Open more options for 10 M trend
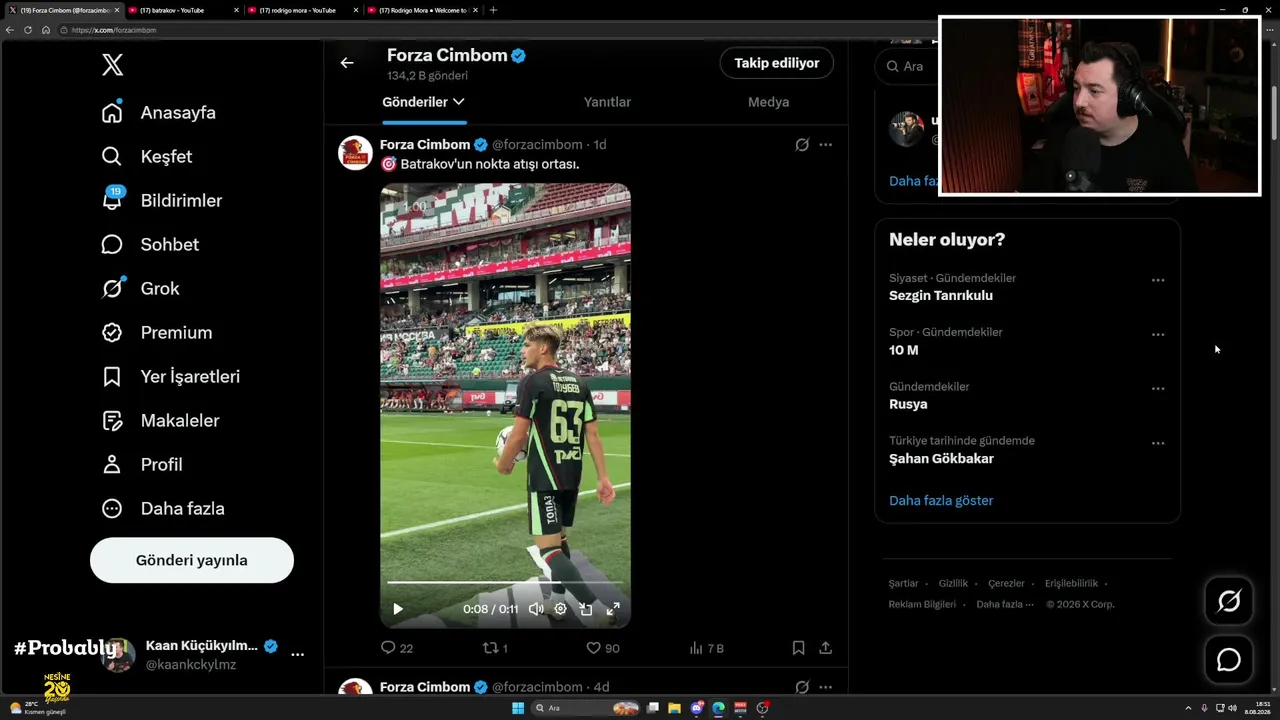Image resolution: width=1280 pixels, height=720 pixels. (1158, 335)
